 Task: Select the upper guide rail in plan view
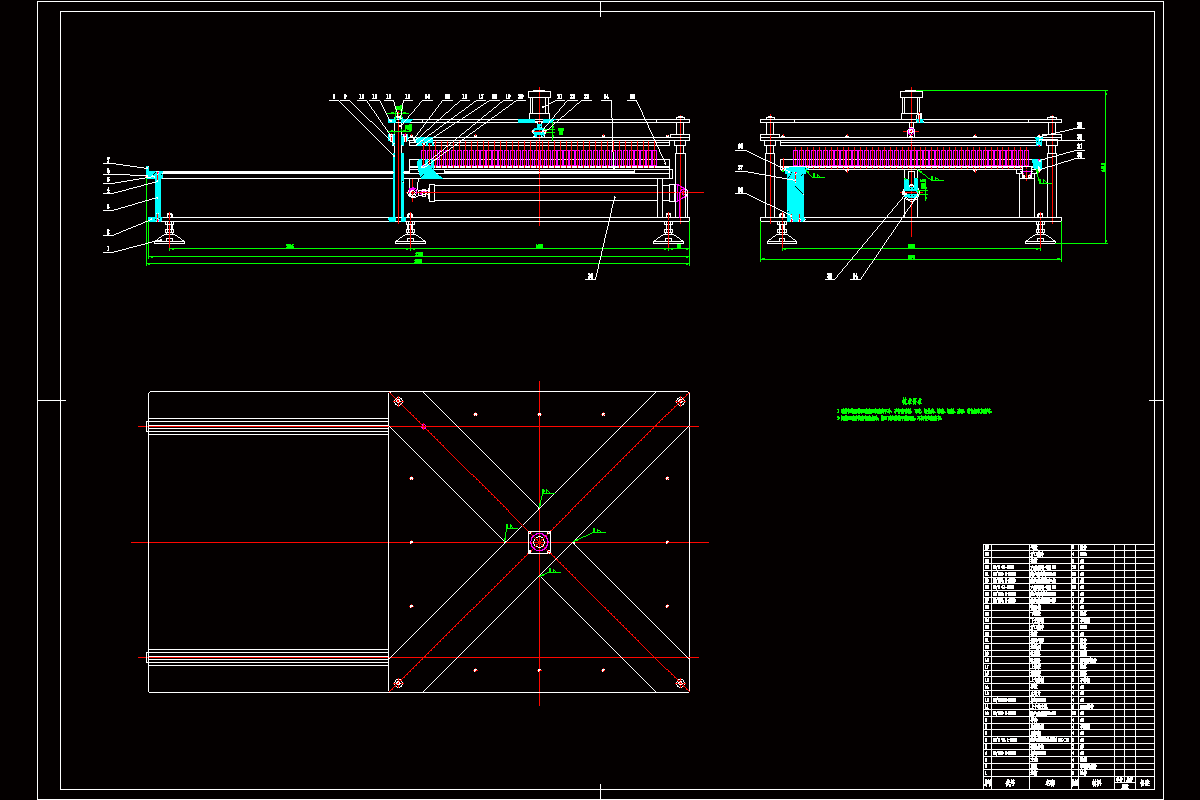tap(268, 426)
